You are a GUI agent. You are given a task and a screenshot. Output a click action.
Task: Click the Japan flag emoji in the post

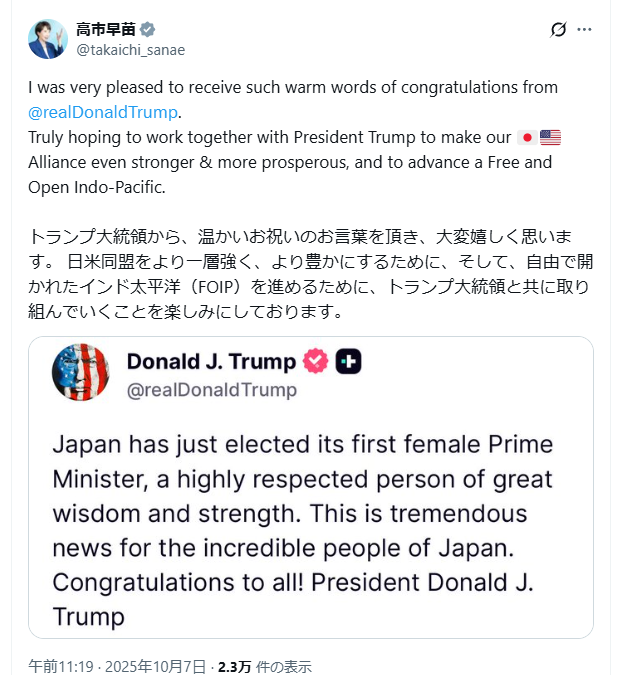coord(527,137)
